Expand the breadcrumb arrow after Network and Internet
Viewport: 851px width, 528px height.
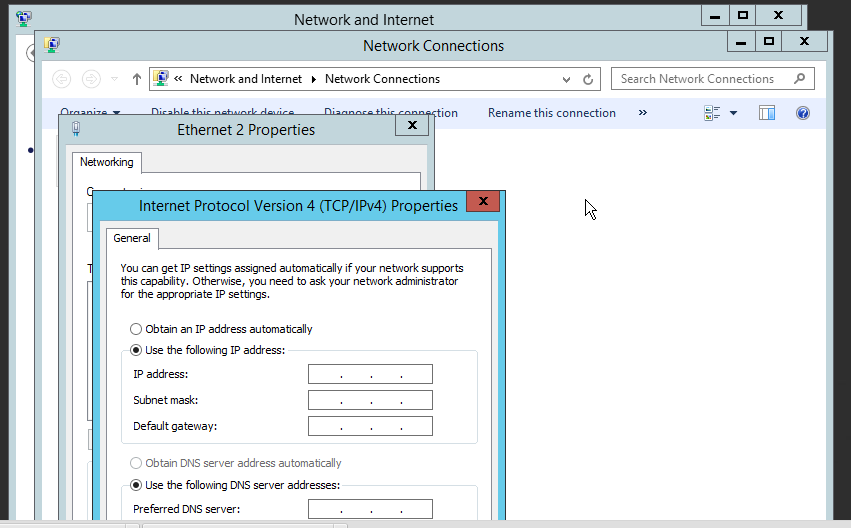coord(313,79)
